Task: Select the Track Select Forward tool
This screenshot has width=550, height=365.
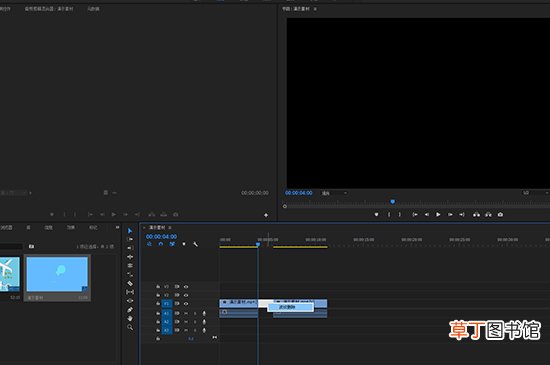Action: point(130,239)
